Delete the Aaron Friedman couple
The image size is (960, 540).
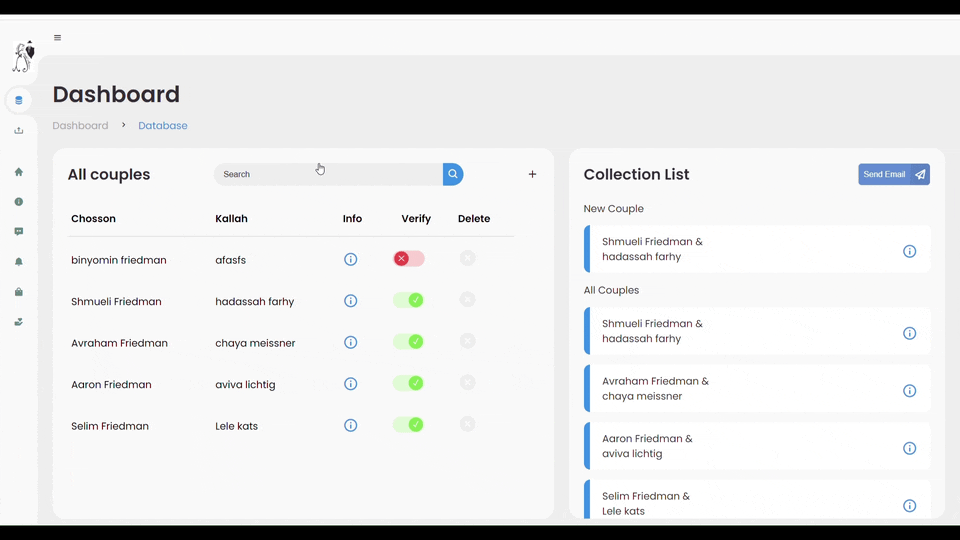coord(468,383)
